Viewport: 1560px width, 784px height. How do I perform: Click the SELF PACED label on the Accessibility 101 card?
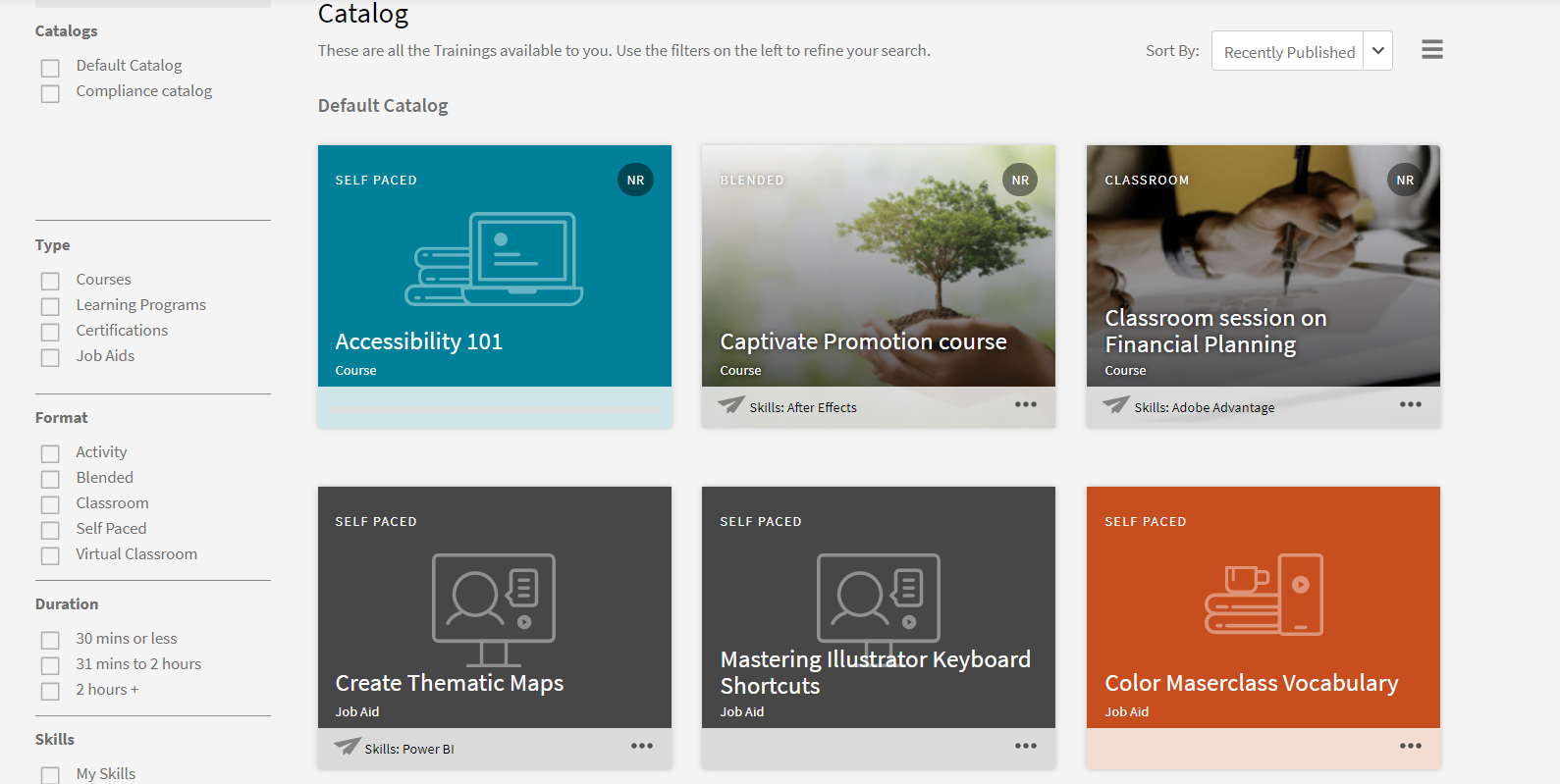click(376, 181)
